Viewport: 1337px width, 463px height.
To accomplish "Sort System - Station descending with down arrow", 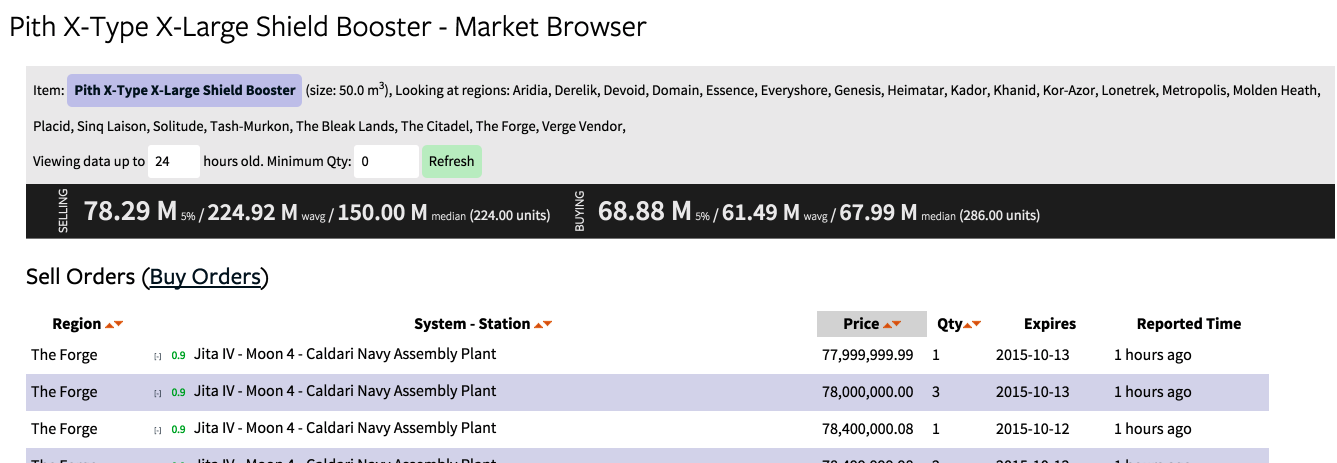I will (x=548, y=325).
